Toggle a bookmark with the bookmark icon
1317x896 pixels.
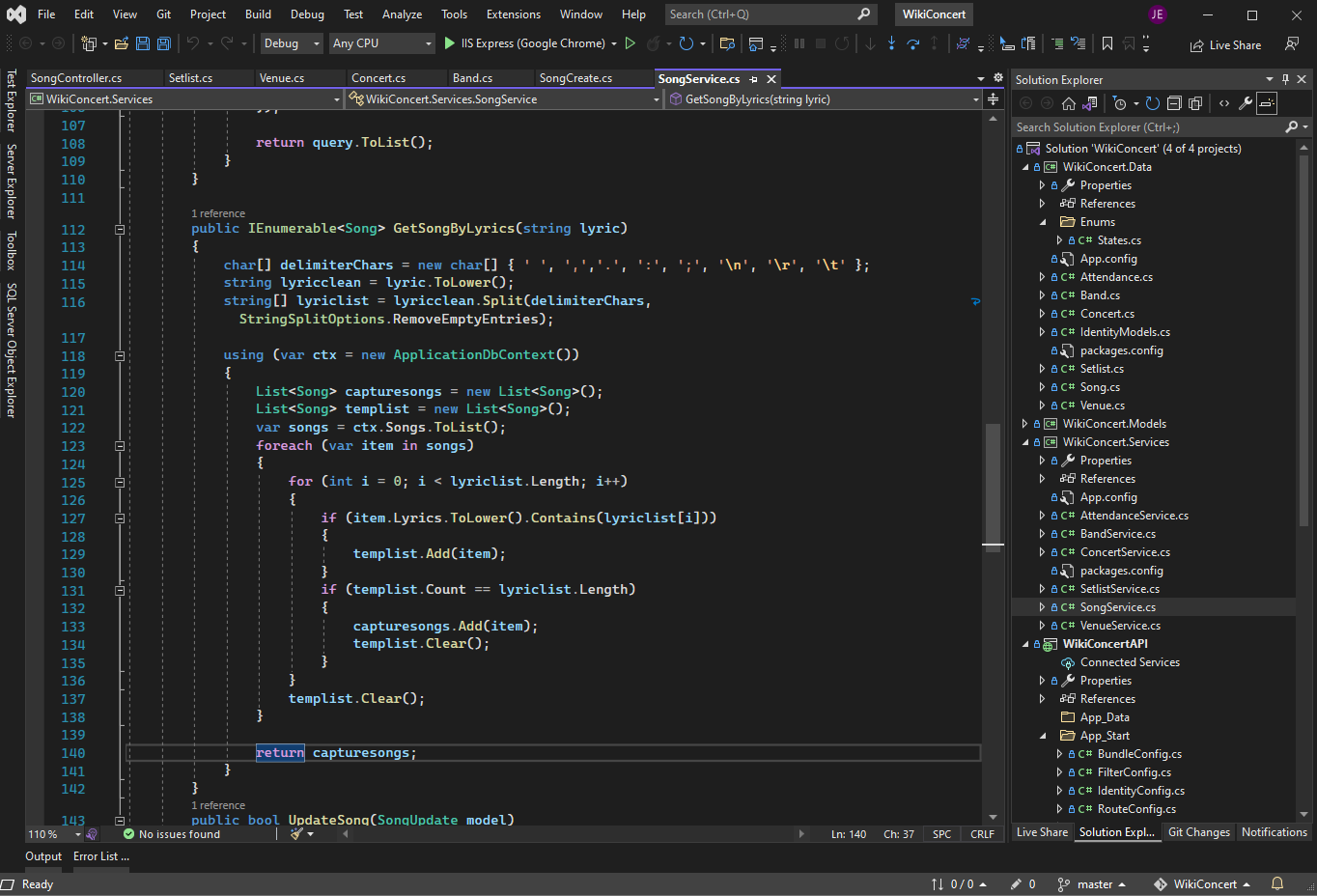point(1107,43)
